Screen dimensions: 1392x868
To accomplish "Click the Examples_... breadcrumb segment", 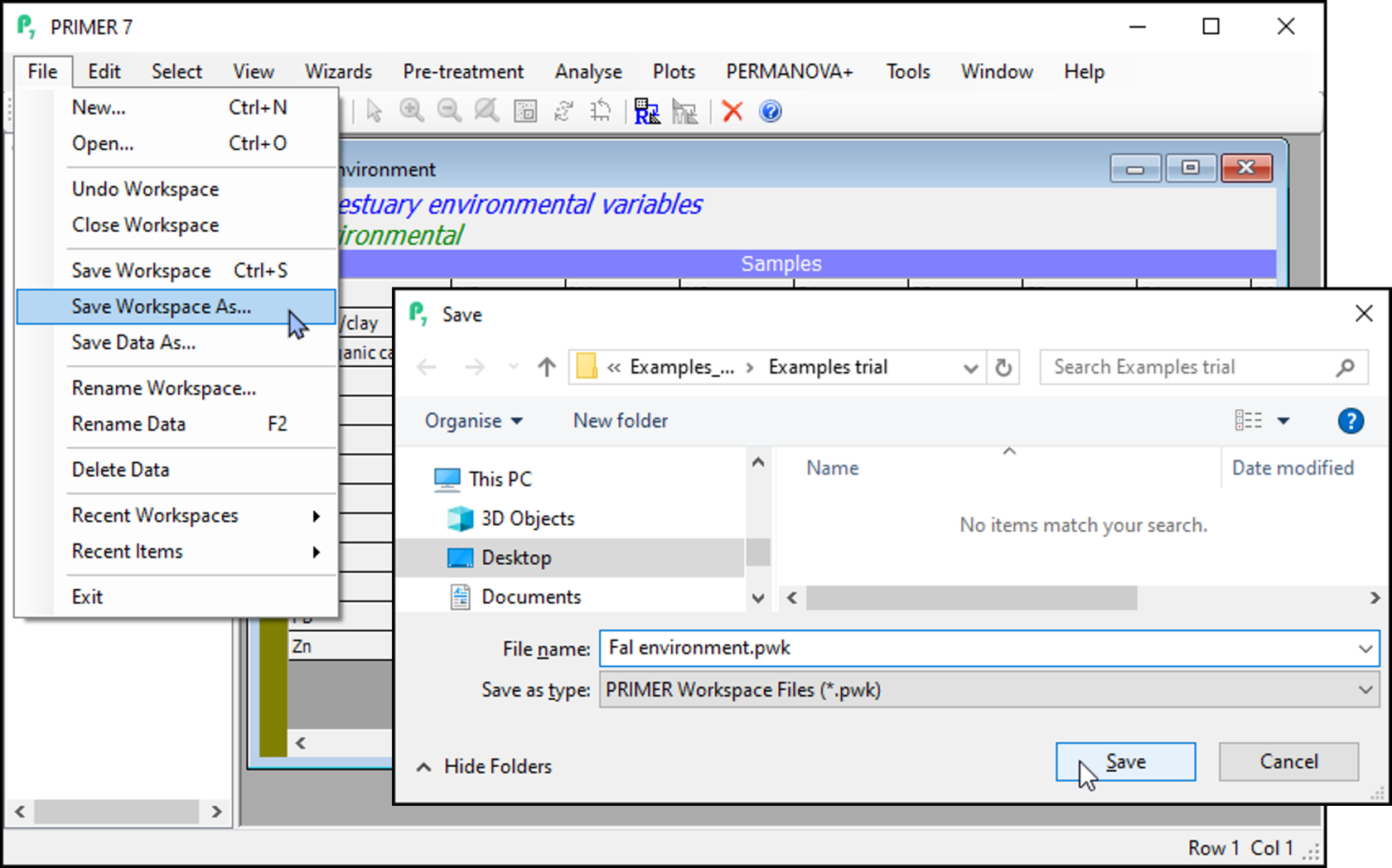I will pyautogui.click(x=682, y=367).
